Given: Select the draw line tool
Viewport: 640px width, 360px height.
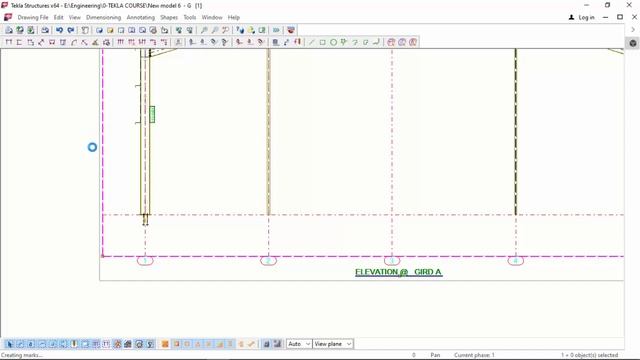Looking at the screenshot, I should [312, 42].
